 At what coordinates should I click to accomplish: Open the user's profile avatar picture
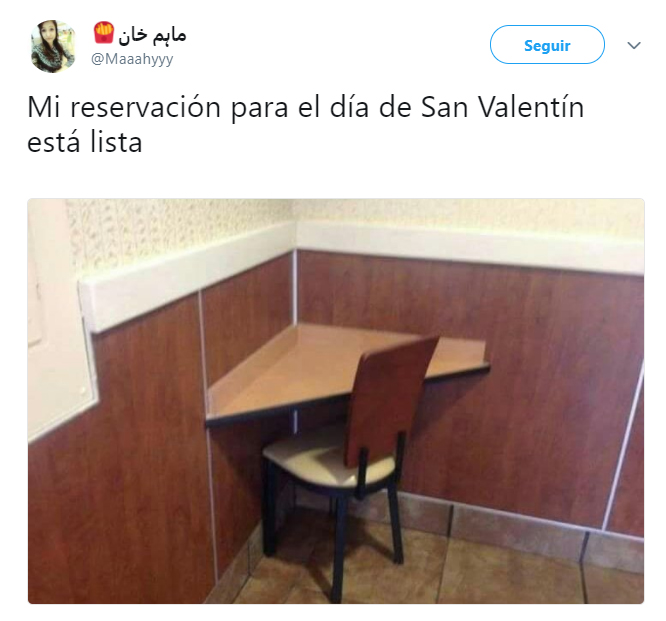(53, 46)
